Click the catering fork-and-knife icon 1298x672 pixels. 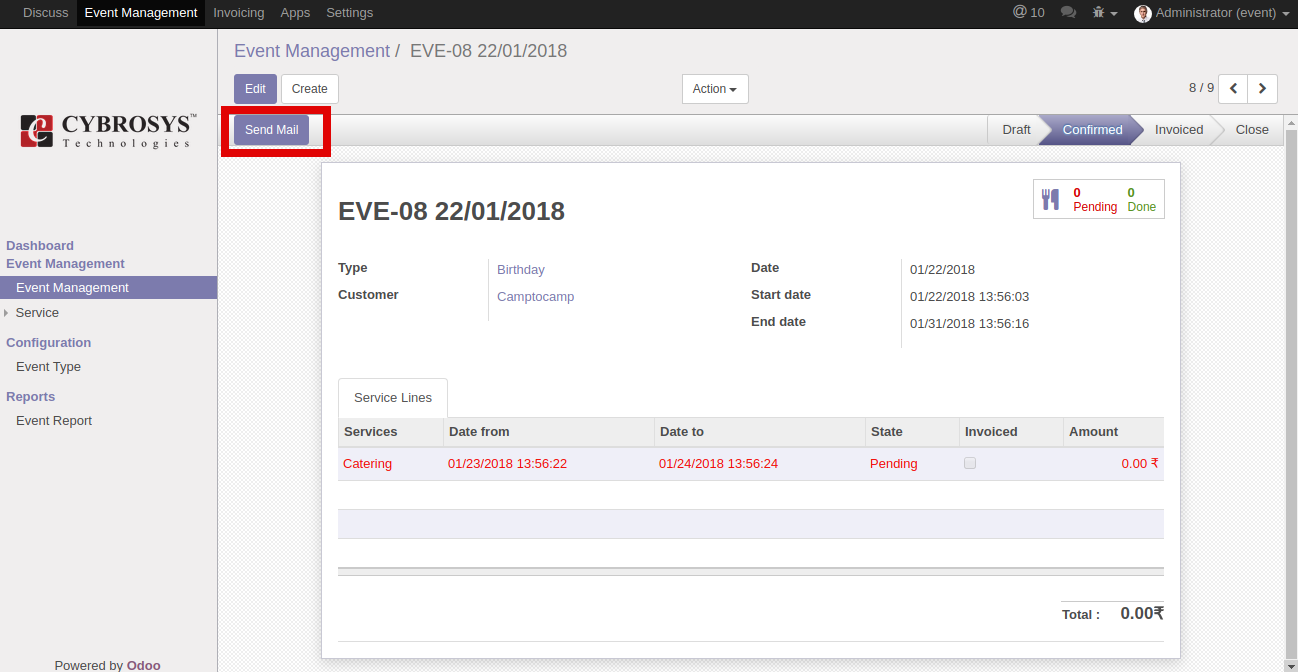(1050, 199)
